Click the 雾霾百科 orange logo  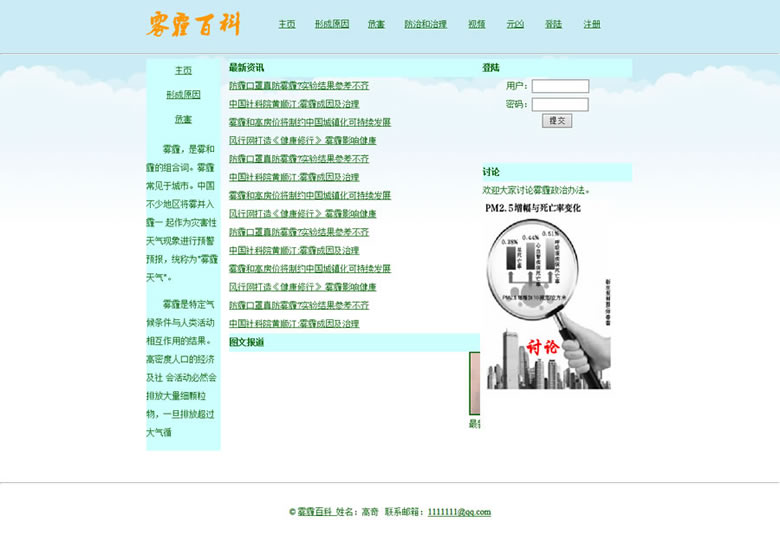193,24
